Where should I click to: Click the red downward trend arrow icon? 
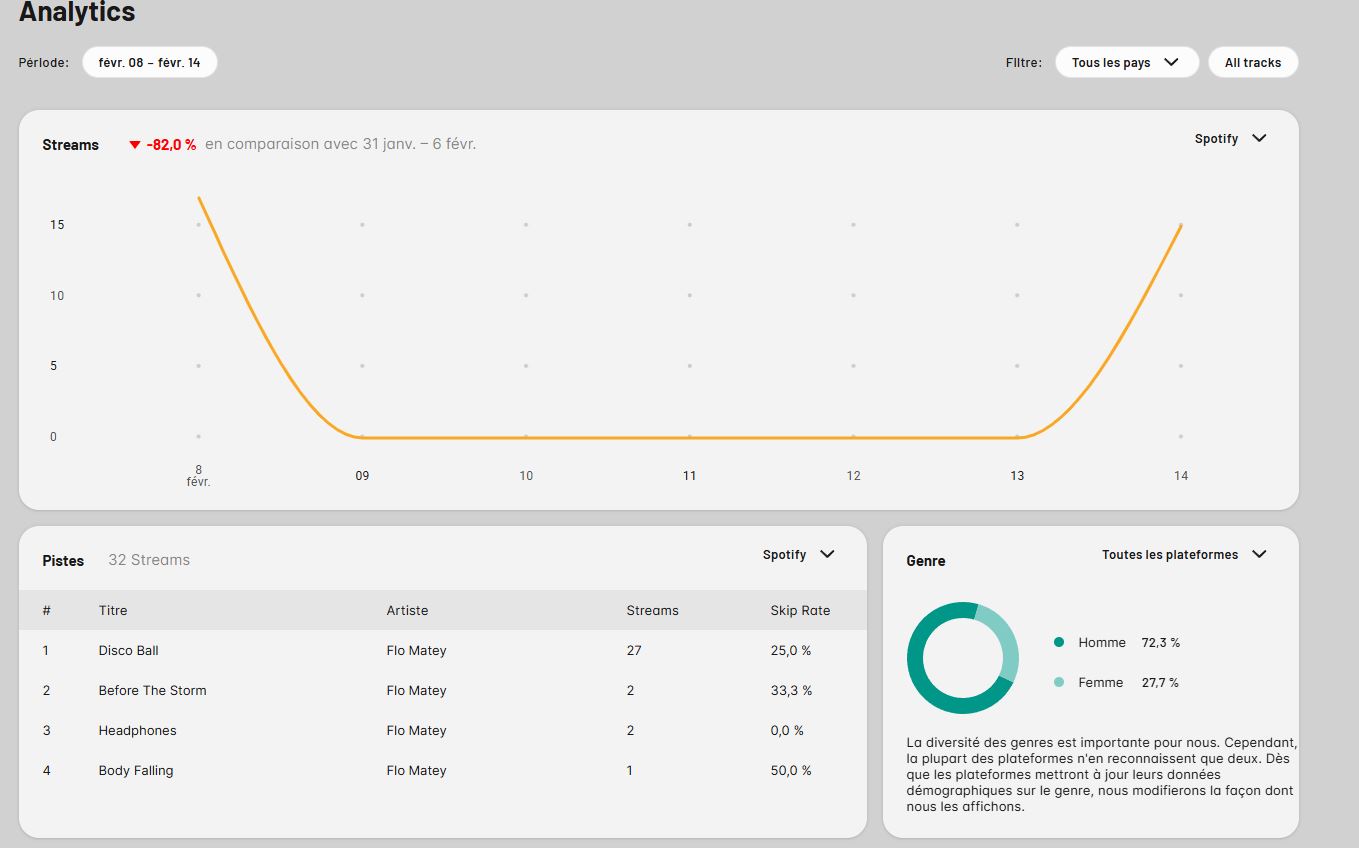135,145
